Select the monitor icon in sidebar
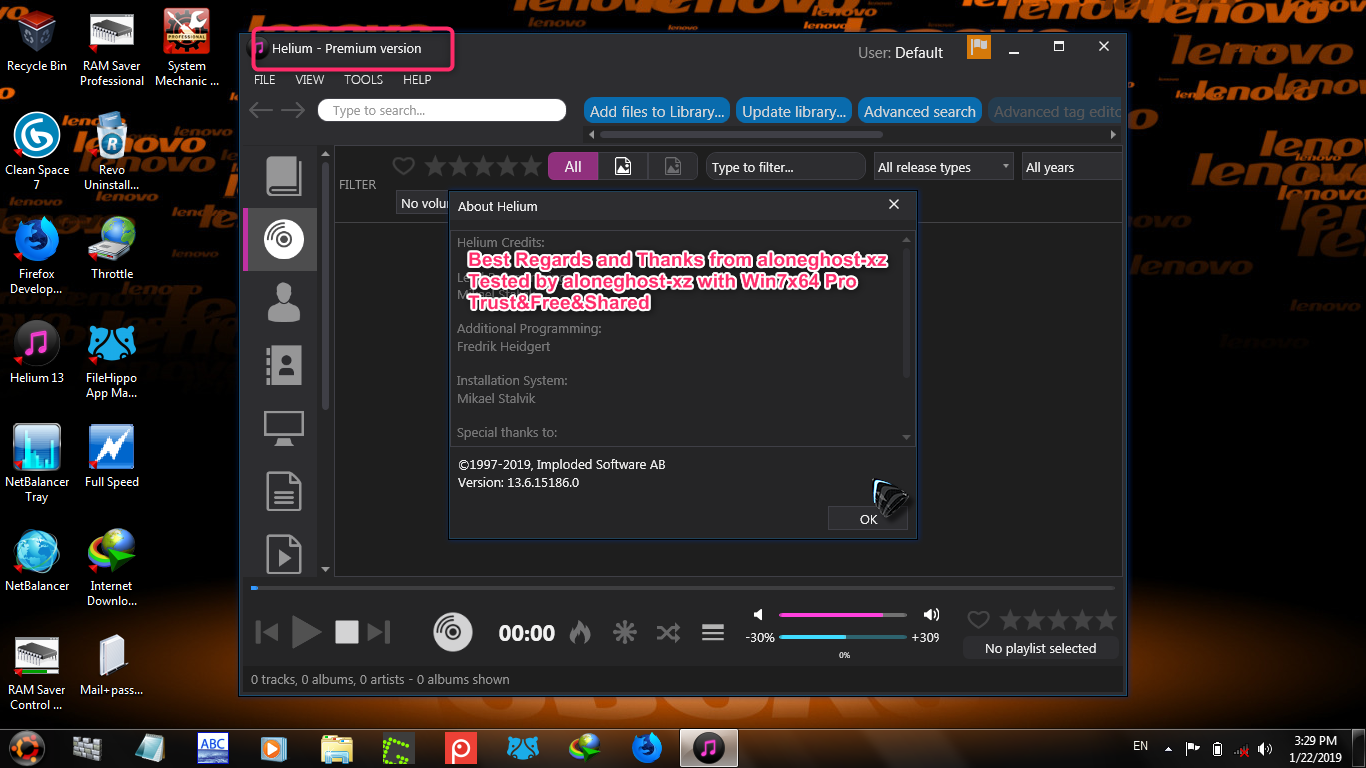 pyautogui.click(x=283, y=428)
